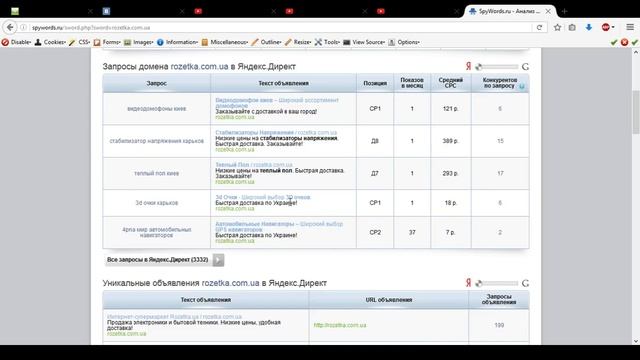The width and height of the screenshot is (640, 360).
Task: Open the Cookies toolbar menu
Action: tap(50, 42)
